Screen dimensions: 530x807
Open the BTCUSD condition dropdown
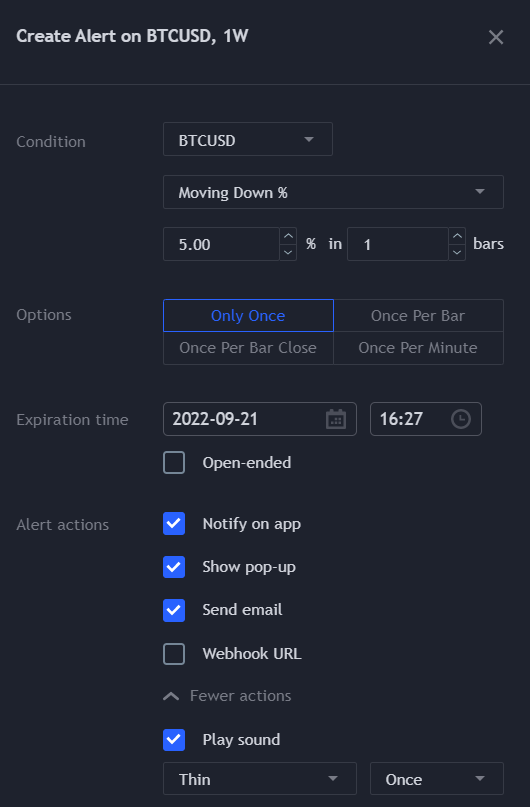coord(248,139)
